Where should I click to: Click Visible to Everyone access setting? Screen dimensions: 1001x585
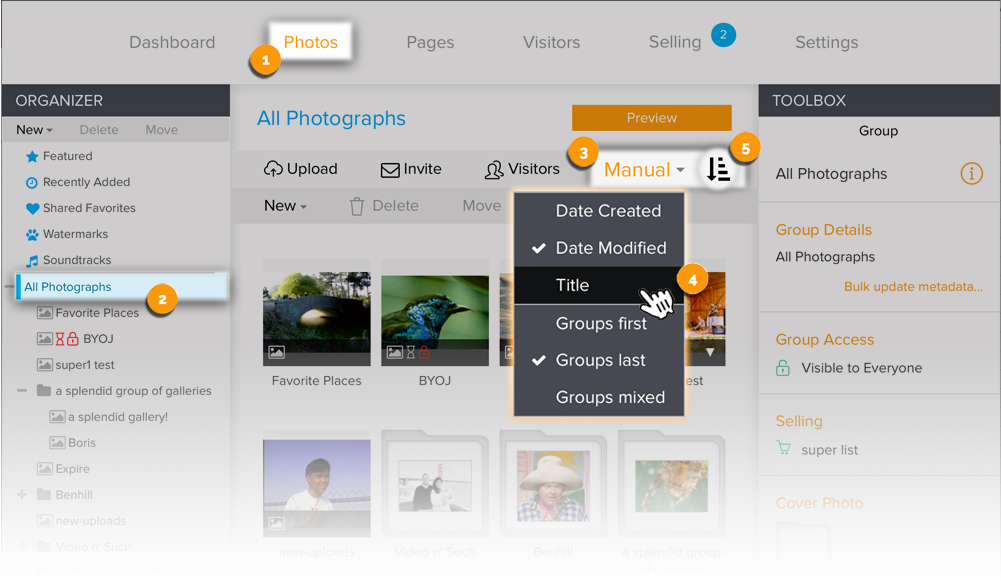click(x=861, y=368)
